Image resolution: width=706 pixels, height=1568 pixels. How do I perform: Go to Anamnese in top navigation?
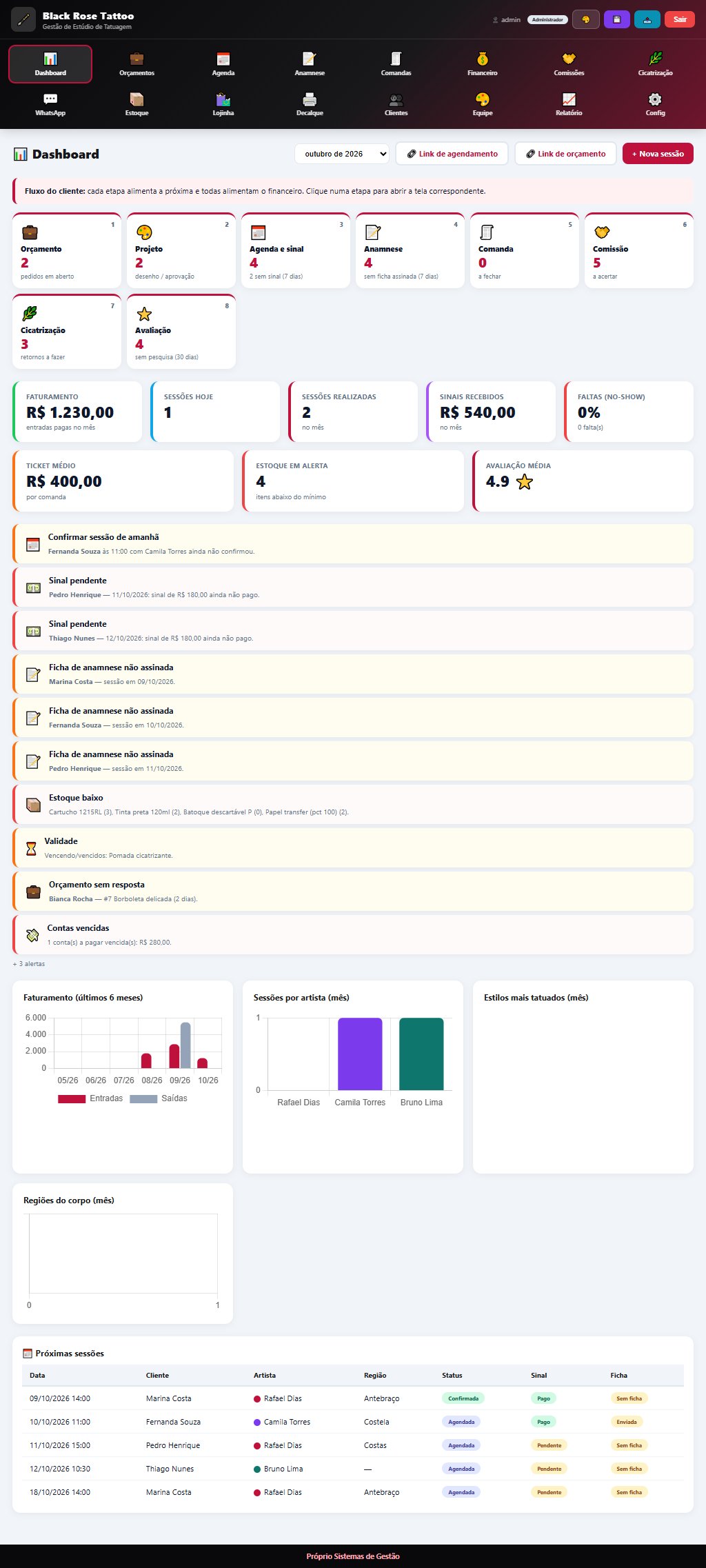coord(310,64)
